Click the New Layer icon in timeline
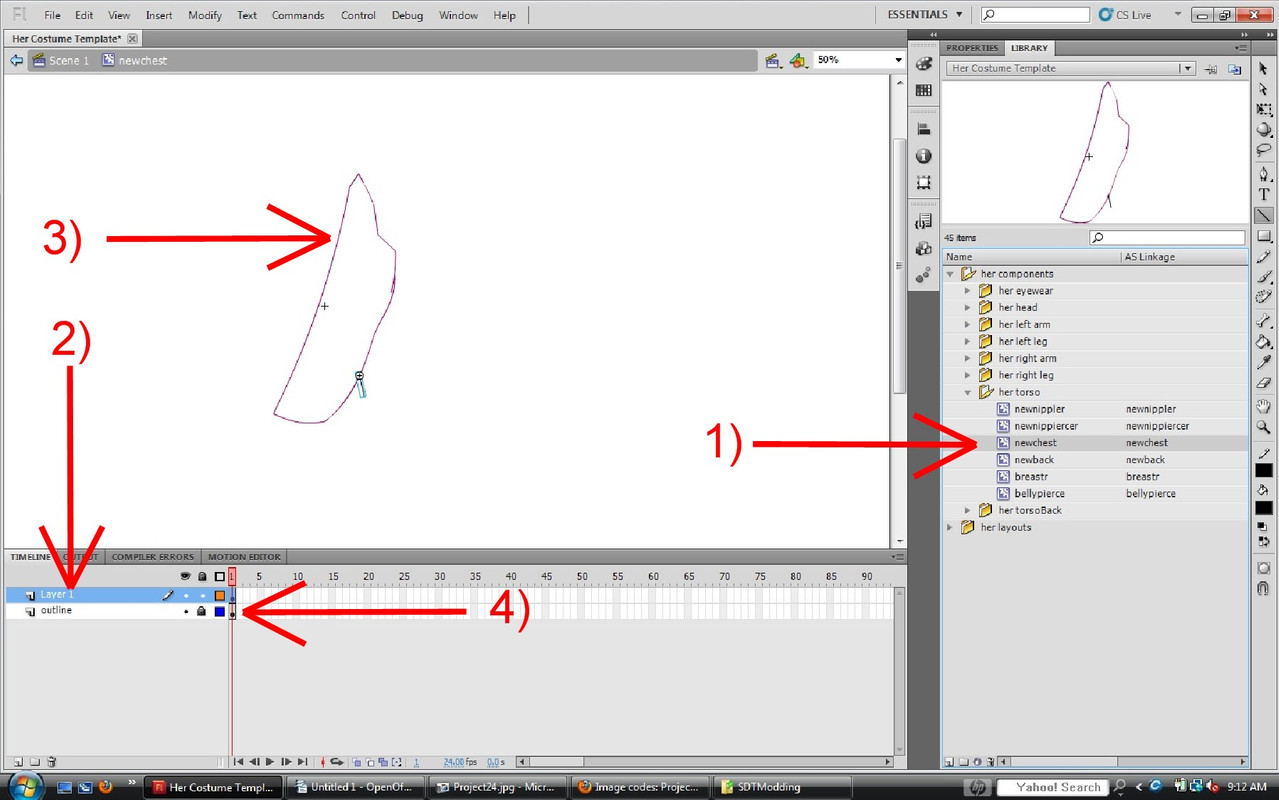The height and width of the screenshot is (800, 1279). [x=17, y=762]
